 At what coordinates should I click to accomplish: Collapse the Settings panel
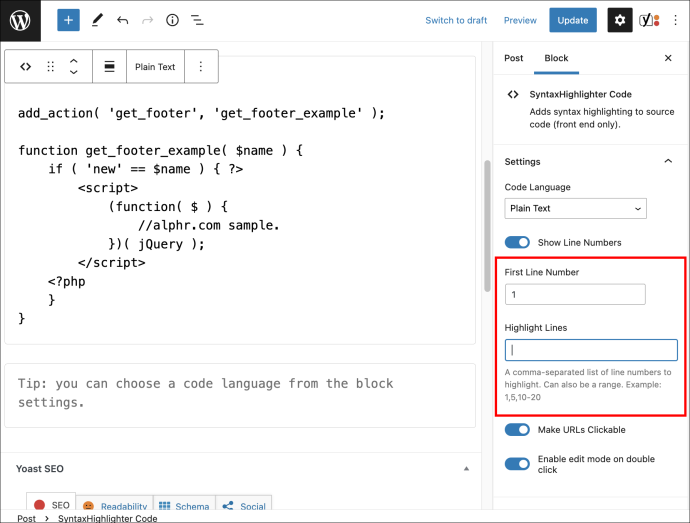[x=668, y=161]
